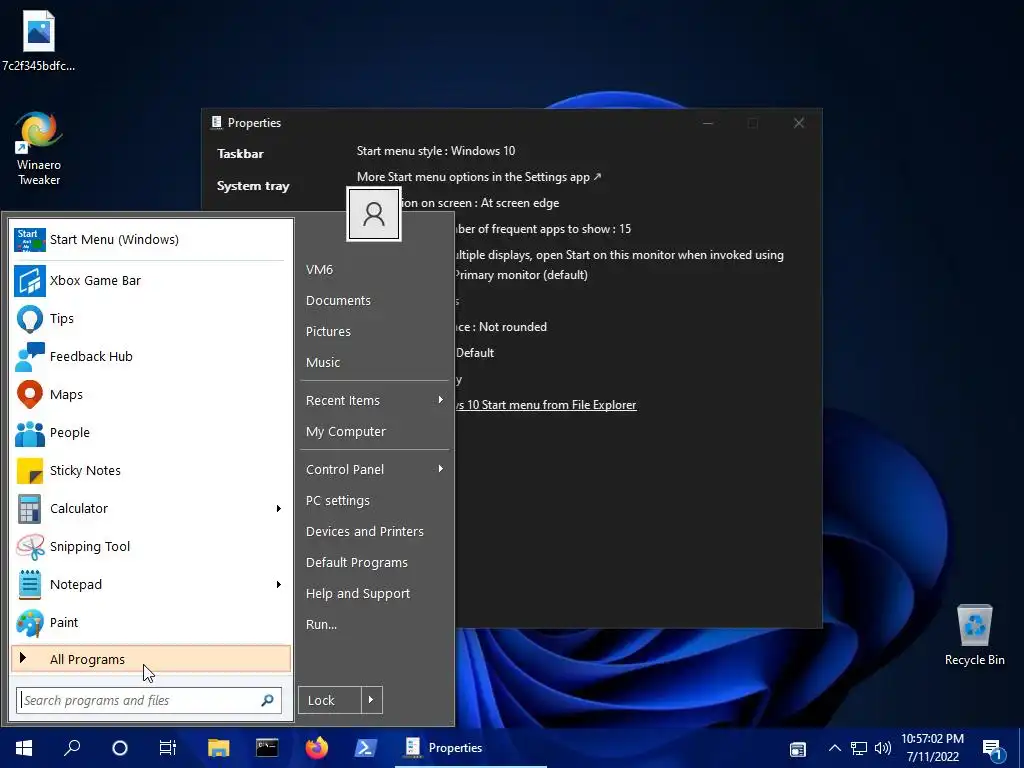Screen dimensions: 1024x768
Task: Change Start menu style: Windows 10 setting
Action: point(436,151)
